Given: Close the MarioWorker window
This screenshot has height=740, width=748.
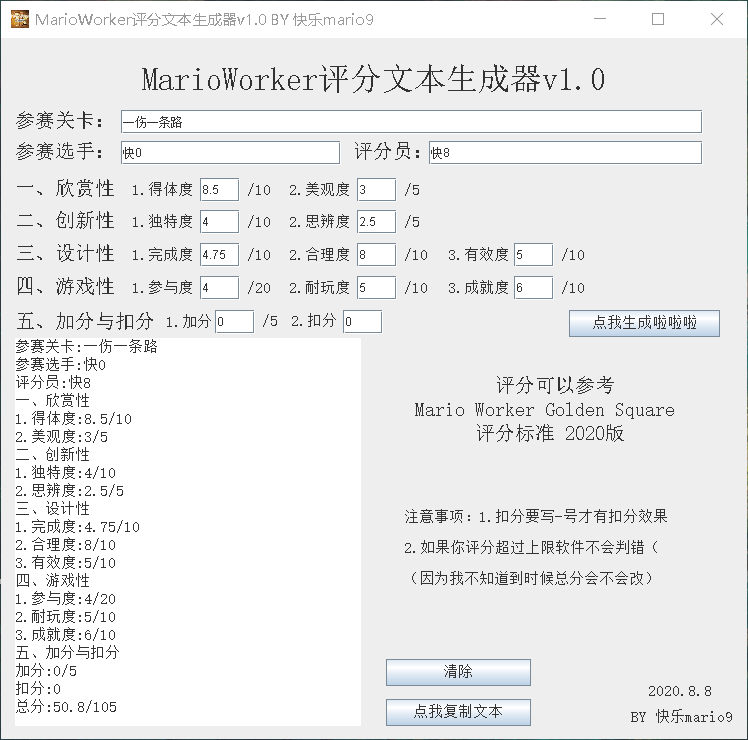Looking at the screenshot, I should click(717, 19).
